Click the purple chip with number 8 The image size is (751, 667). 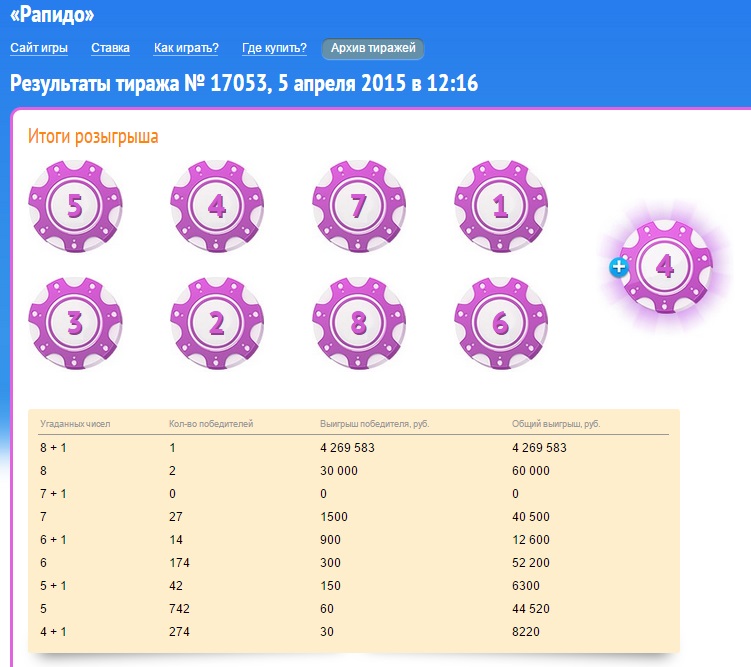(359, 324)
